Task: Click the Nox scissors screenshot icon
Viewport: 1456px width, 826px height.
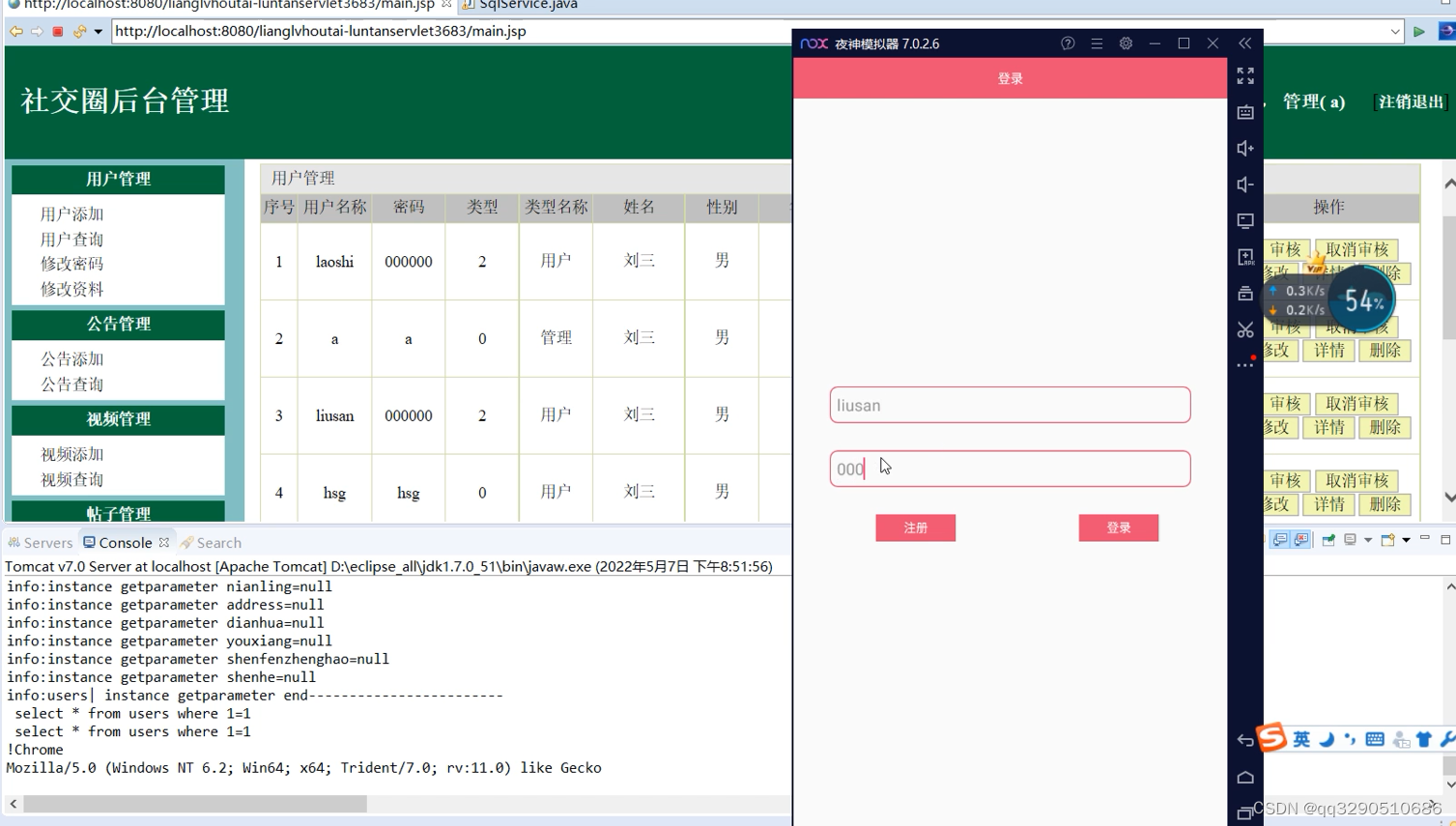Action: pos(1245,329)
